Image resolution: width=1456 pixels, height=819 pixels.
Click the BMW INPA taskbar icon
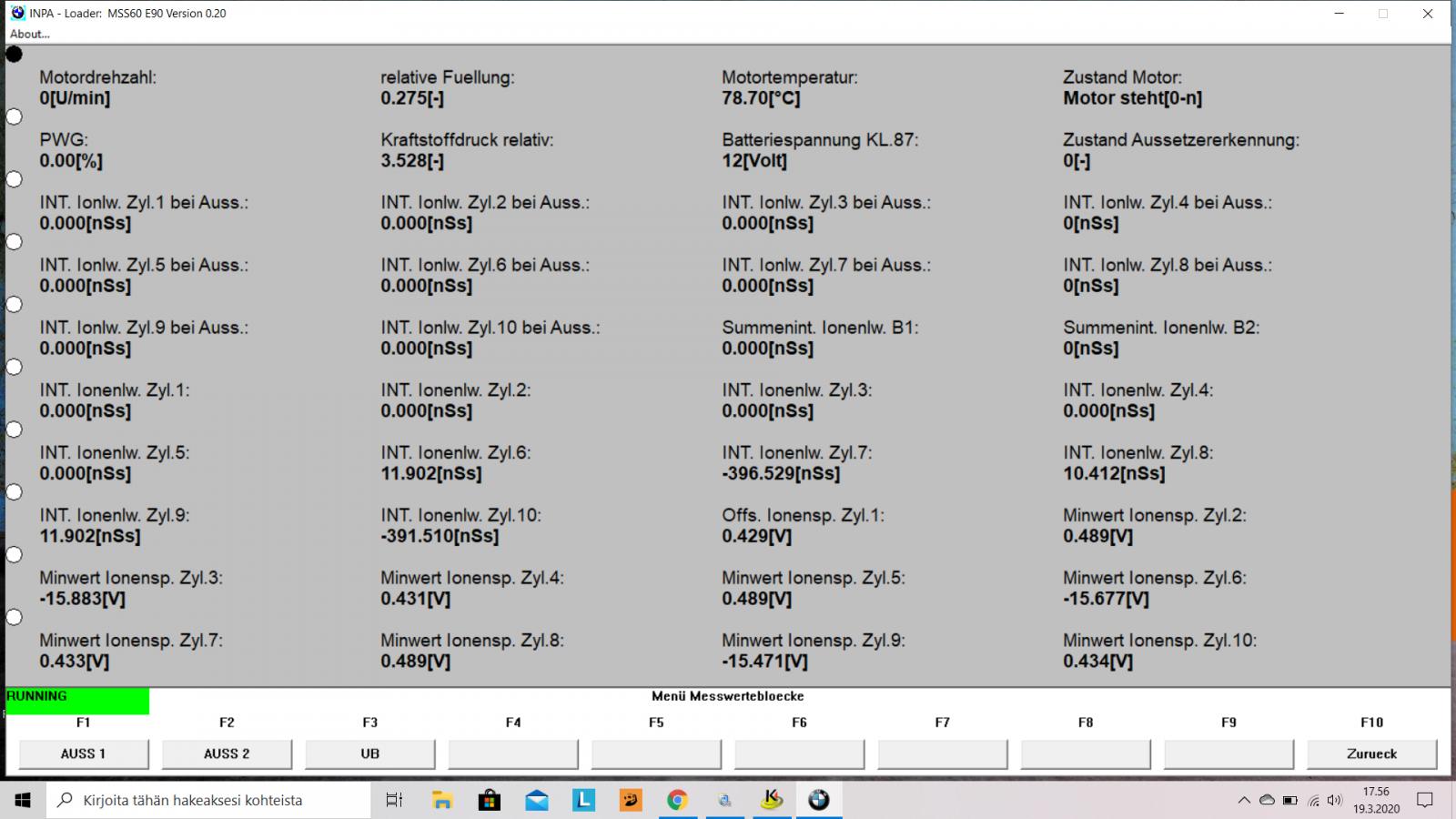pyautogui.click(x=818, y=800)
